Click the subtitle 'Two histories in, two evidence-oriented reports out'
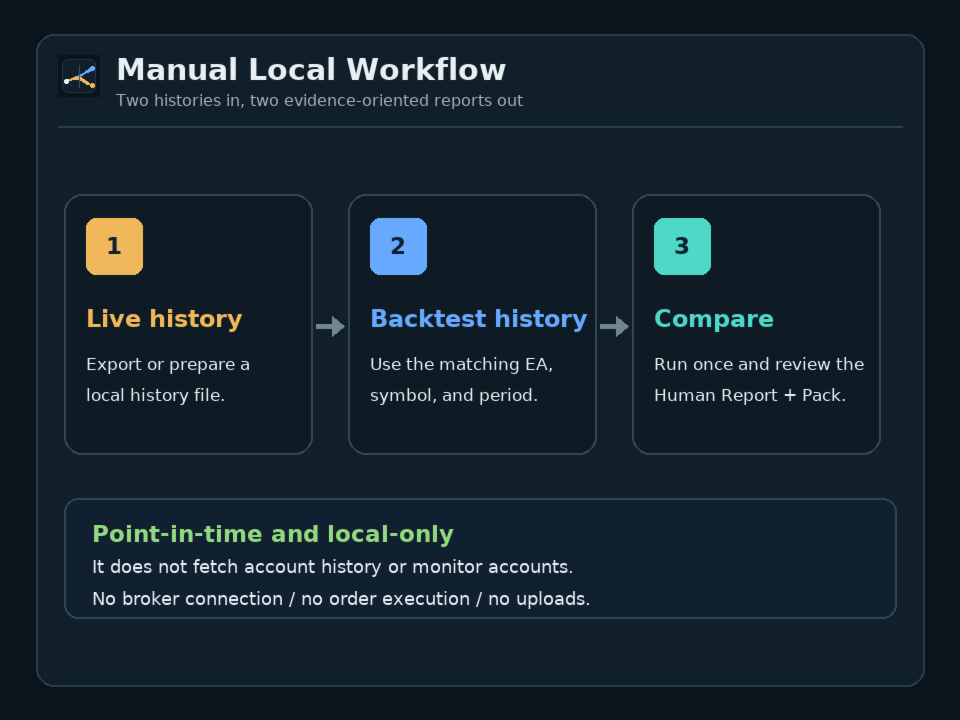960x720 pixels. (x=320, y=100)
